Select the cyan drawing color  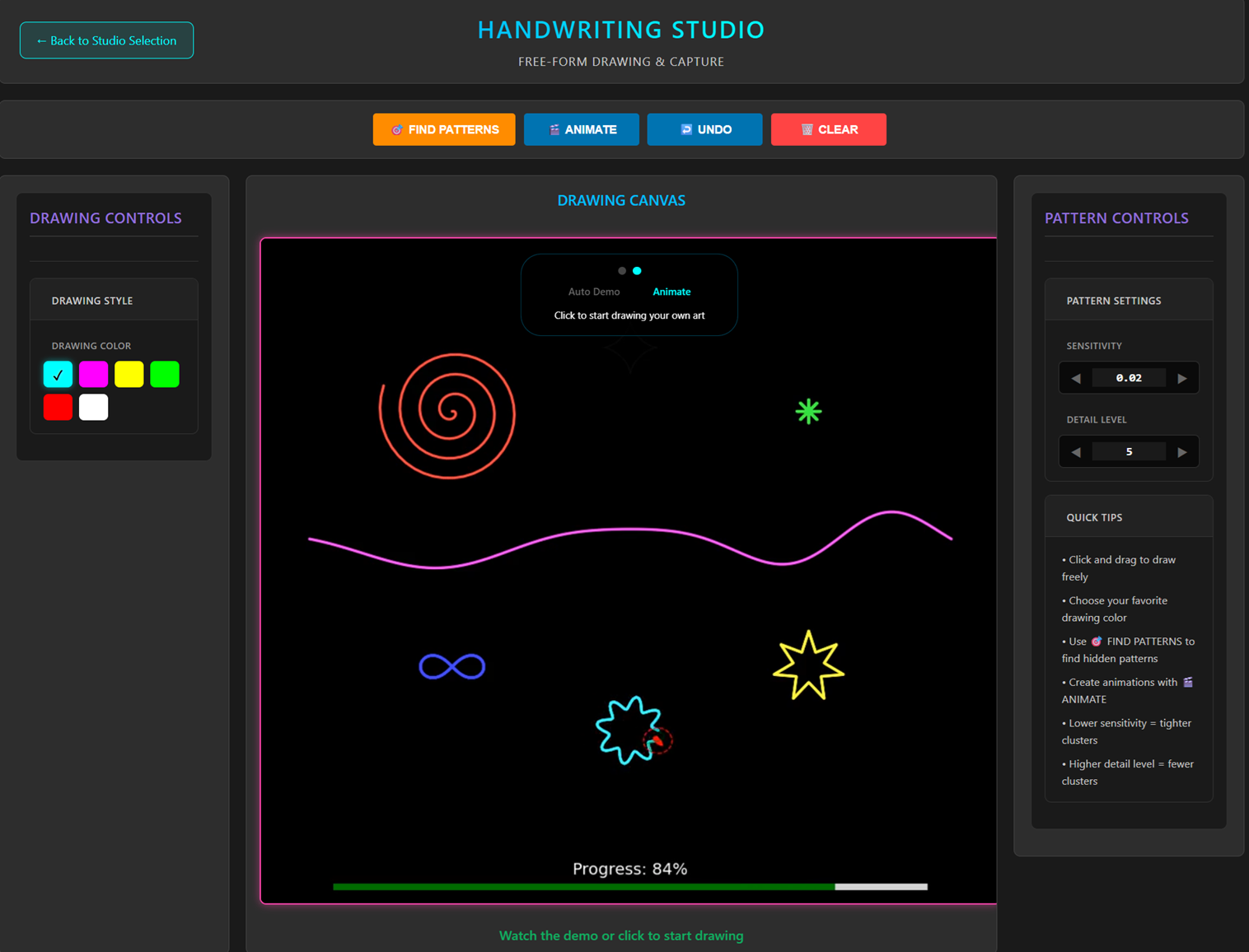click(58, 375)
